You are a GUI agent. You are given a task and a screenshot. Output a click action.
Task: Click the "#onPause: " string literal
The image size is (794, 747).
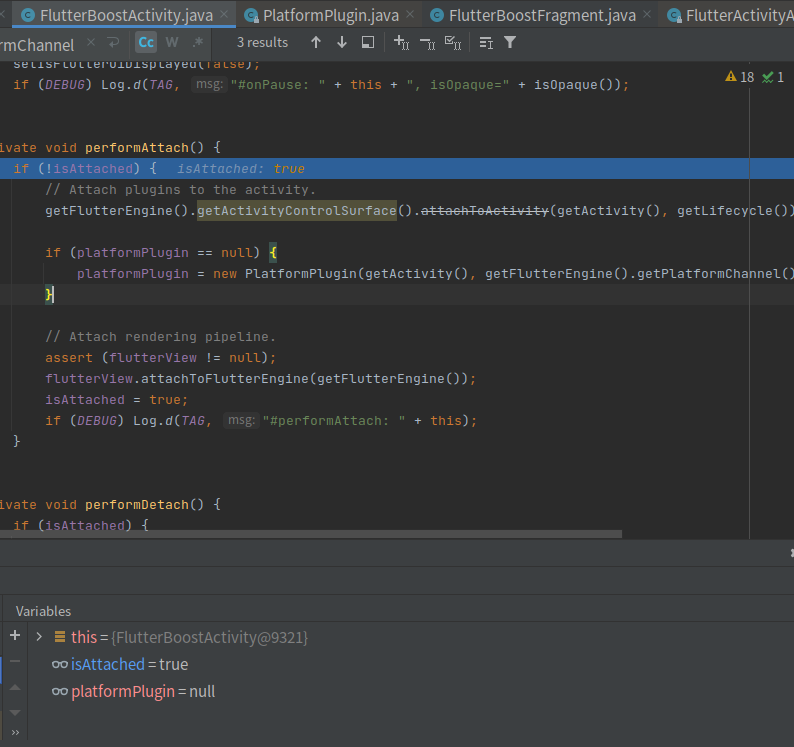[x=278, y=85]
